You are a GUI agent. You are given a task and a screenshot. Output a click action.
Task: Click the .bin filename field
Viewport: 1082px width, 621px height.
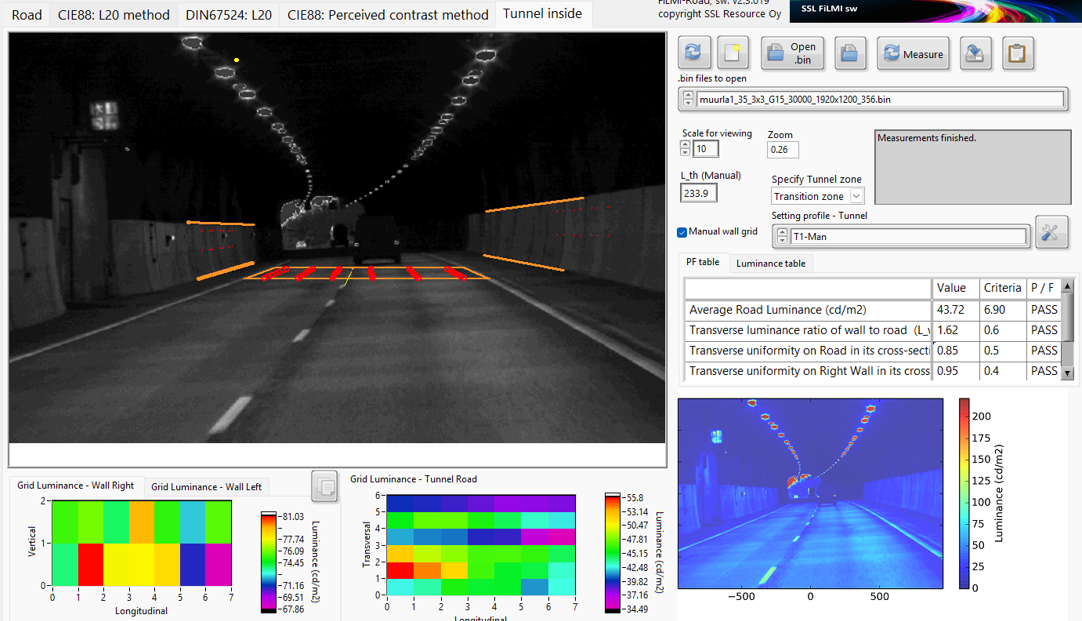coord(880,99)
